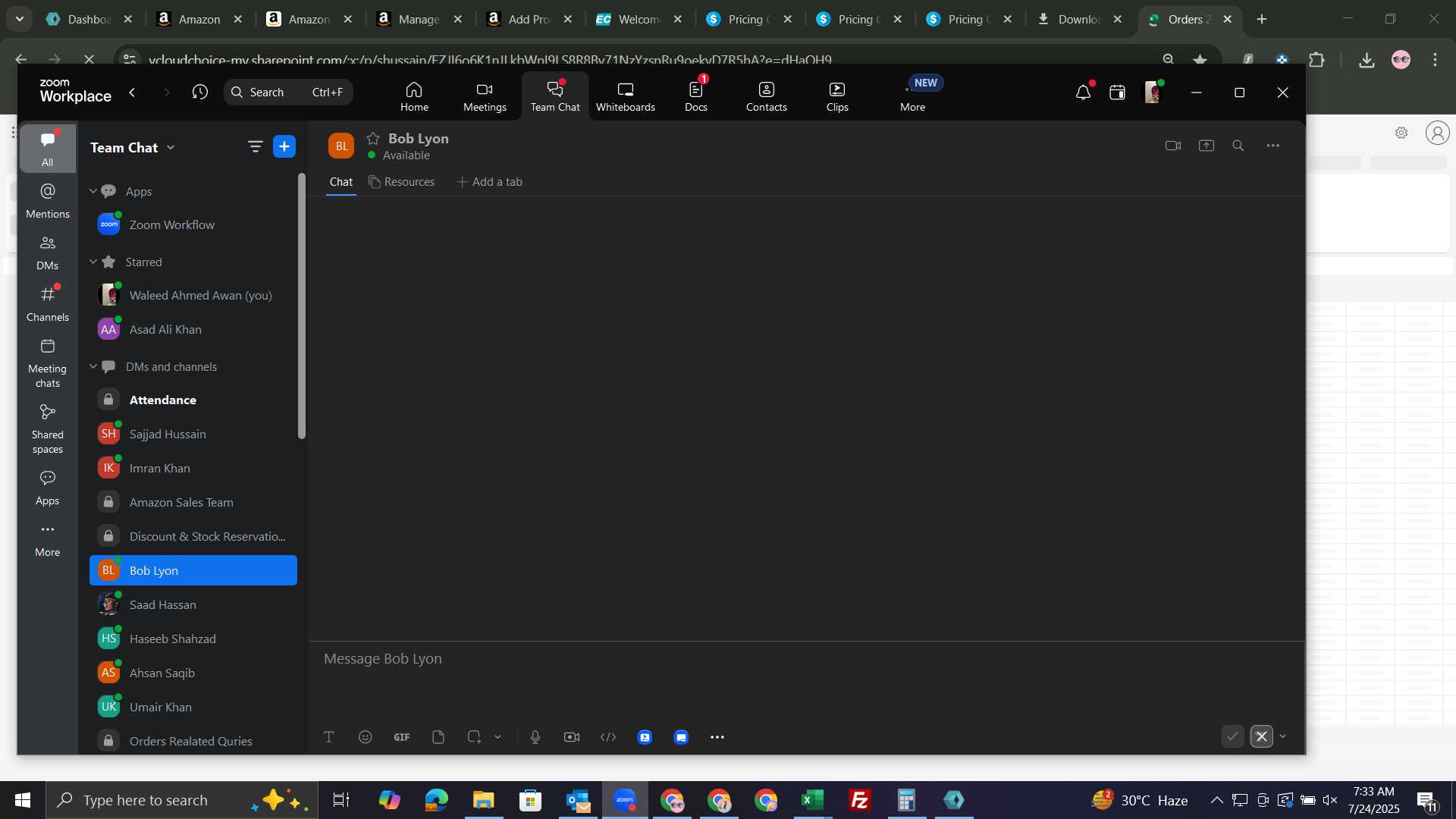Open Waleed Ahmed Awan (you) chat

click(193, 296)
